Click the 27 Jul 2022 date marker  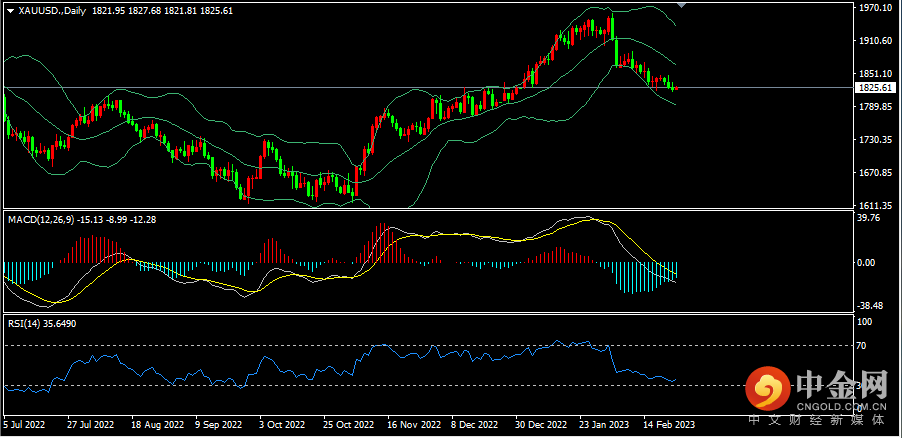click(88, 424)
